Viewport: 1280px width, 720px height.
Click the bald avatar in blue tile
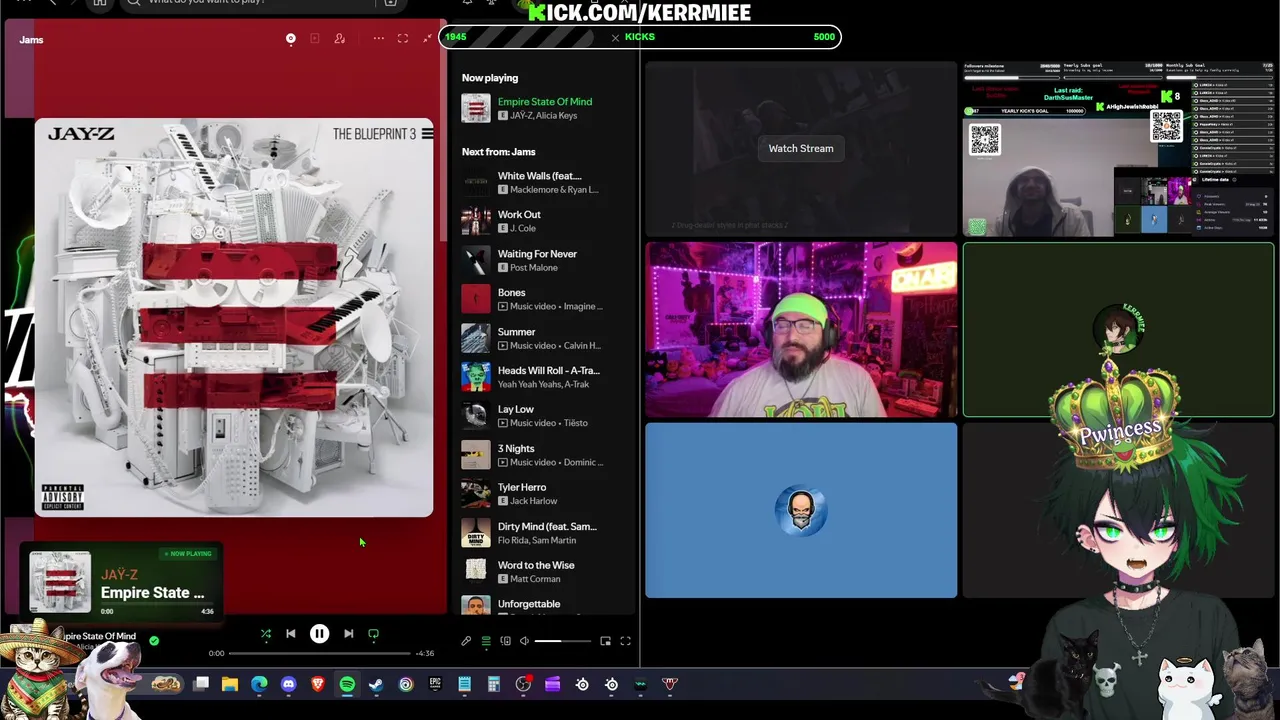coord(801,511)
